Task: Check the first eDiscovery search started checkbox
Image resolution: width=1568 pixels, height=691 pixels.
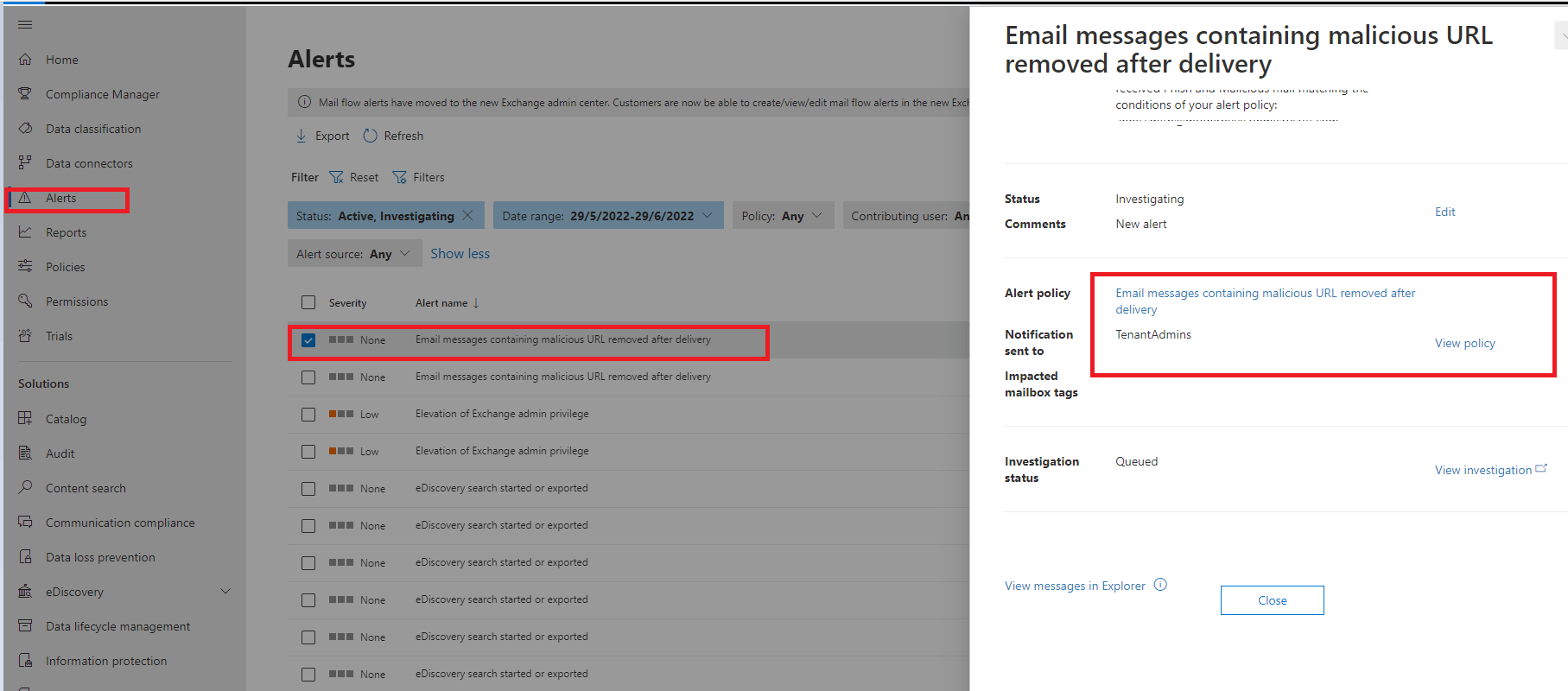Action: [308, 489]
